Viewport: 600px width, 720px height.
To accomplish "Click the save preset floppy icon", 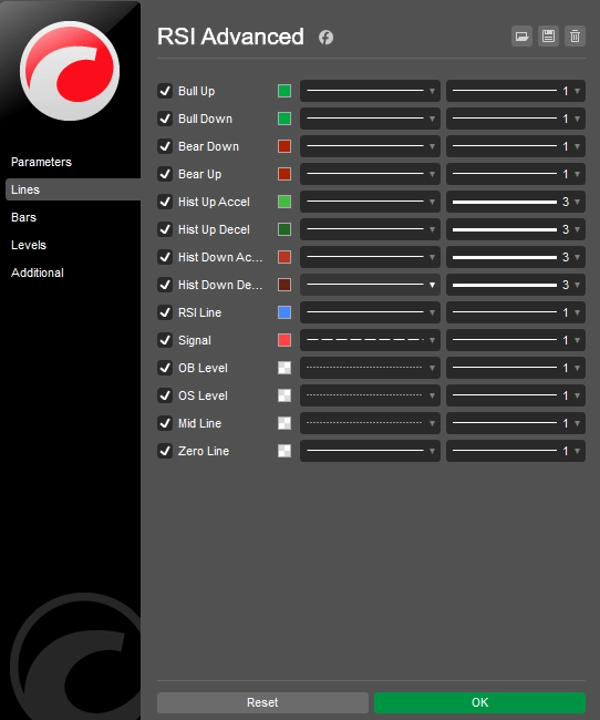I will (548, 36).
